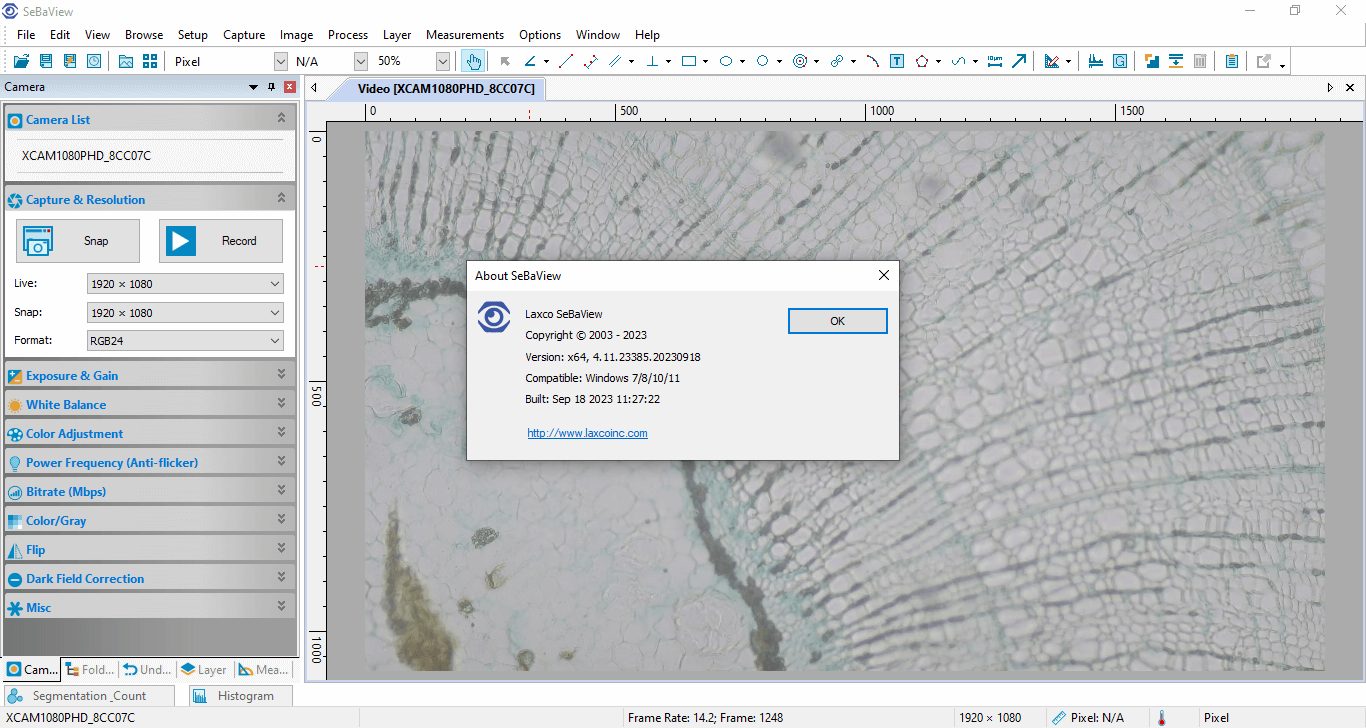Expand the White Balance section
The height and width of the screenshot is (728, 1366).
pos(150,405)
